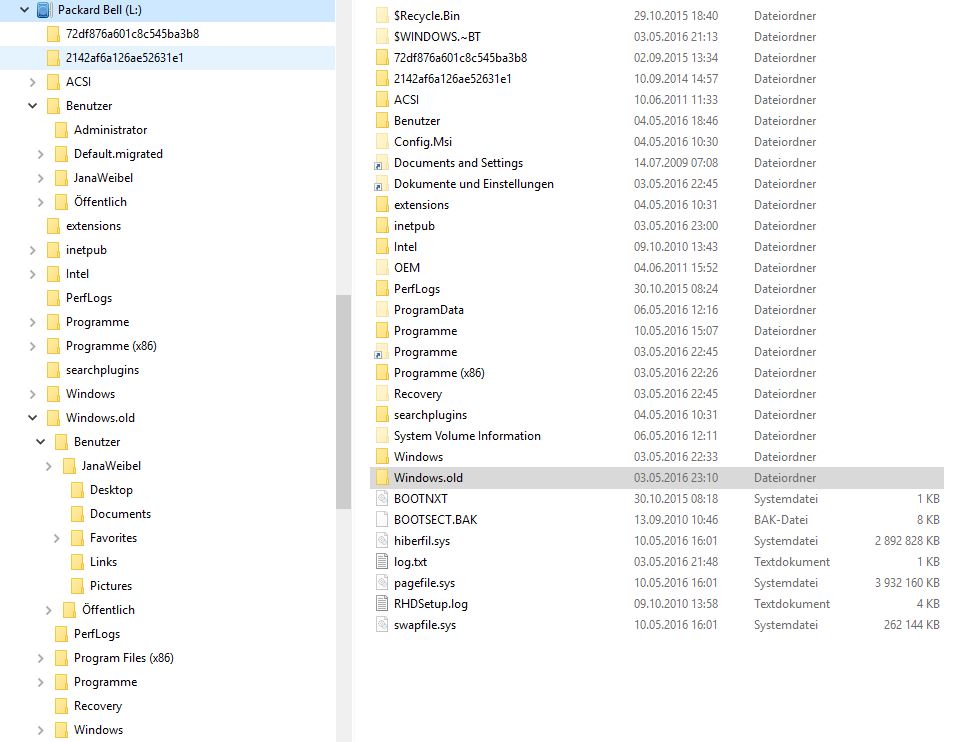Click the log.txt text document icon

[381, 561]
